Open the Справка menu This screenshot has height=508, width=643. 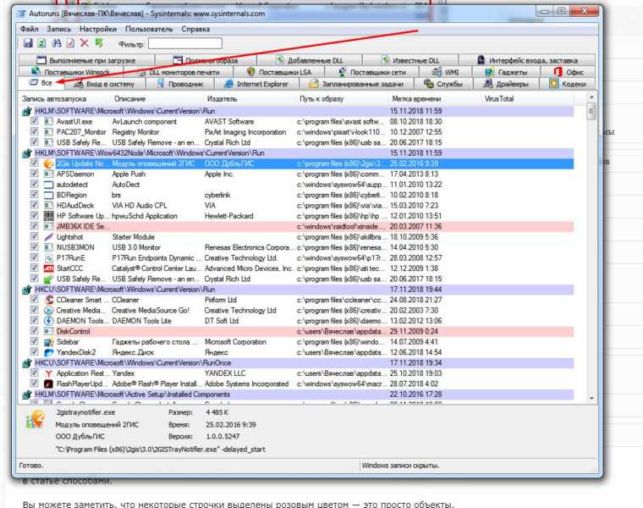(x=196, y=29)
